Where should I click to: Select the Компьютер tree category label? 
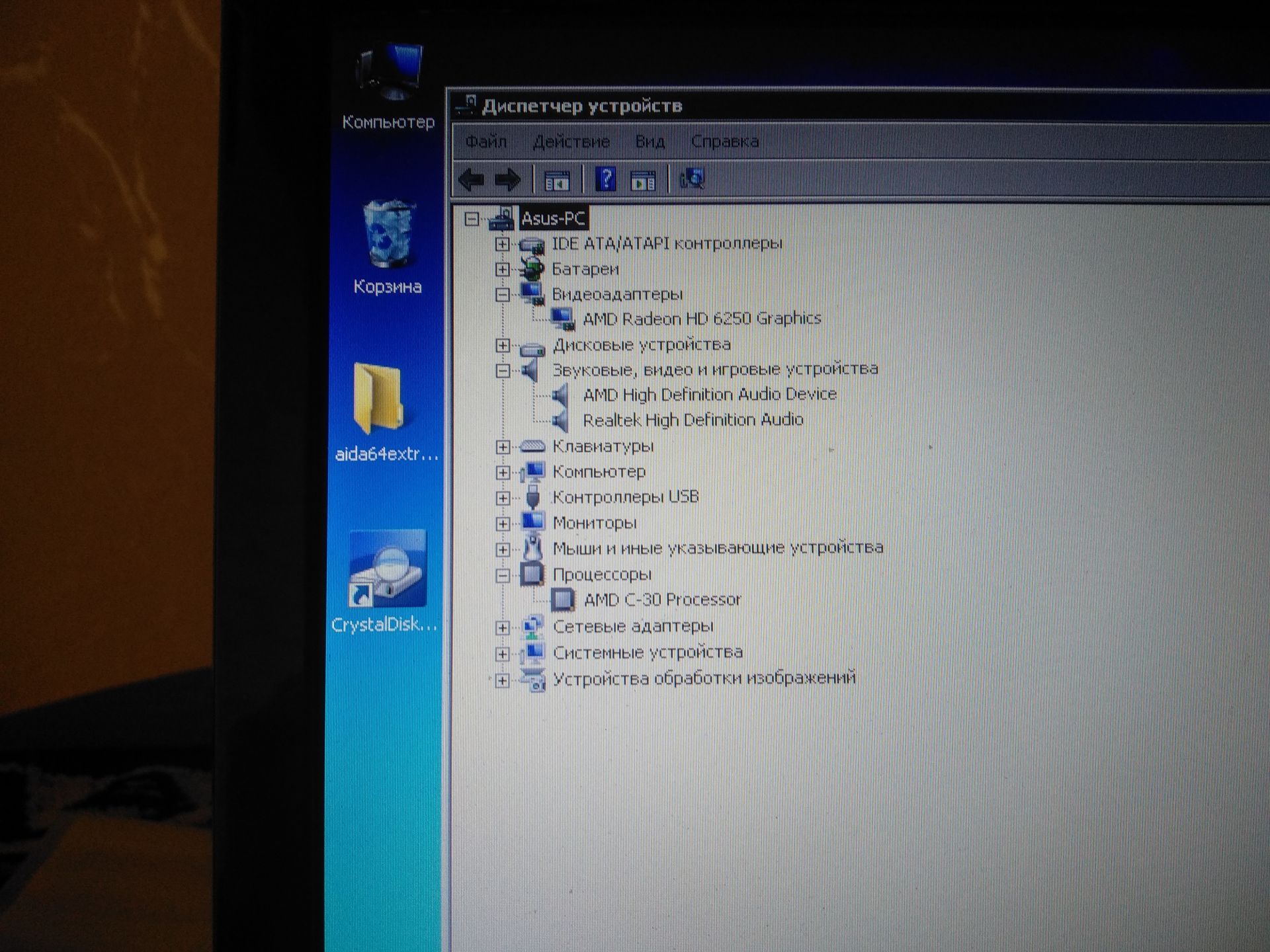coord(599,471)
